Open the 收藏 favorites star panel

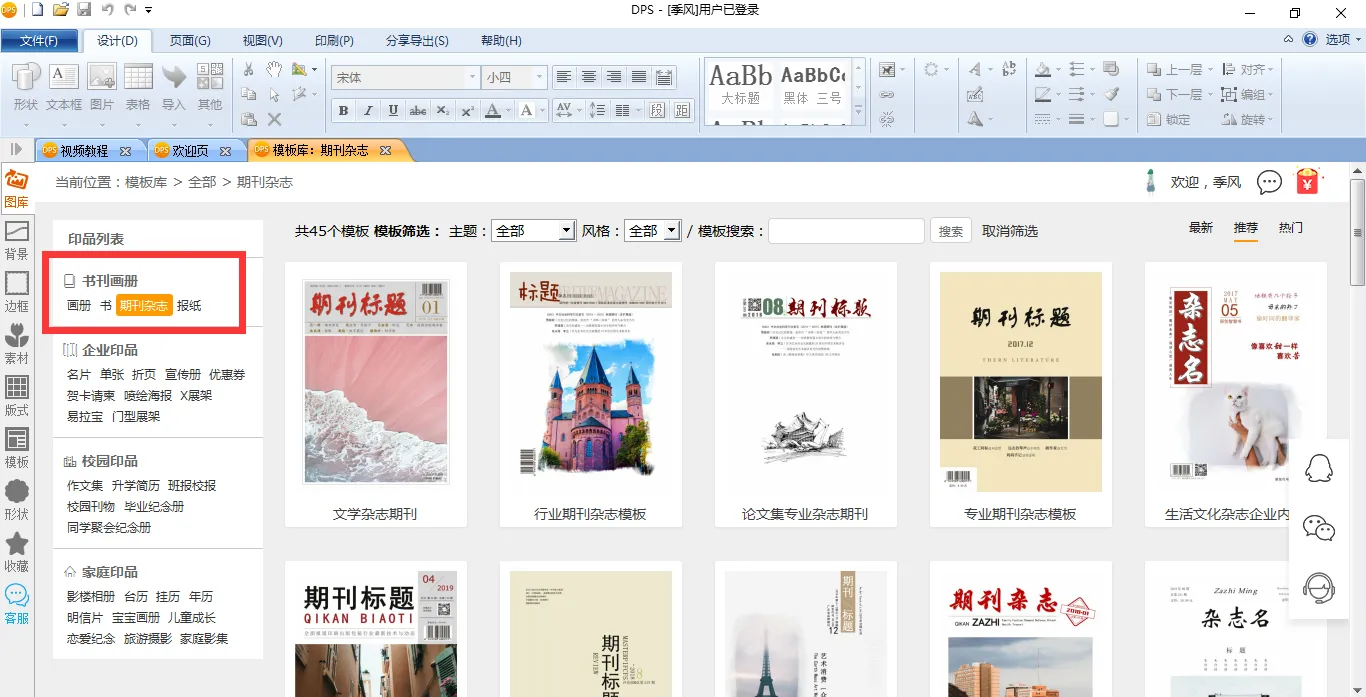coord(17,552)
